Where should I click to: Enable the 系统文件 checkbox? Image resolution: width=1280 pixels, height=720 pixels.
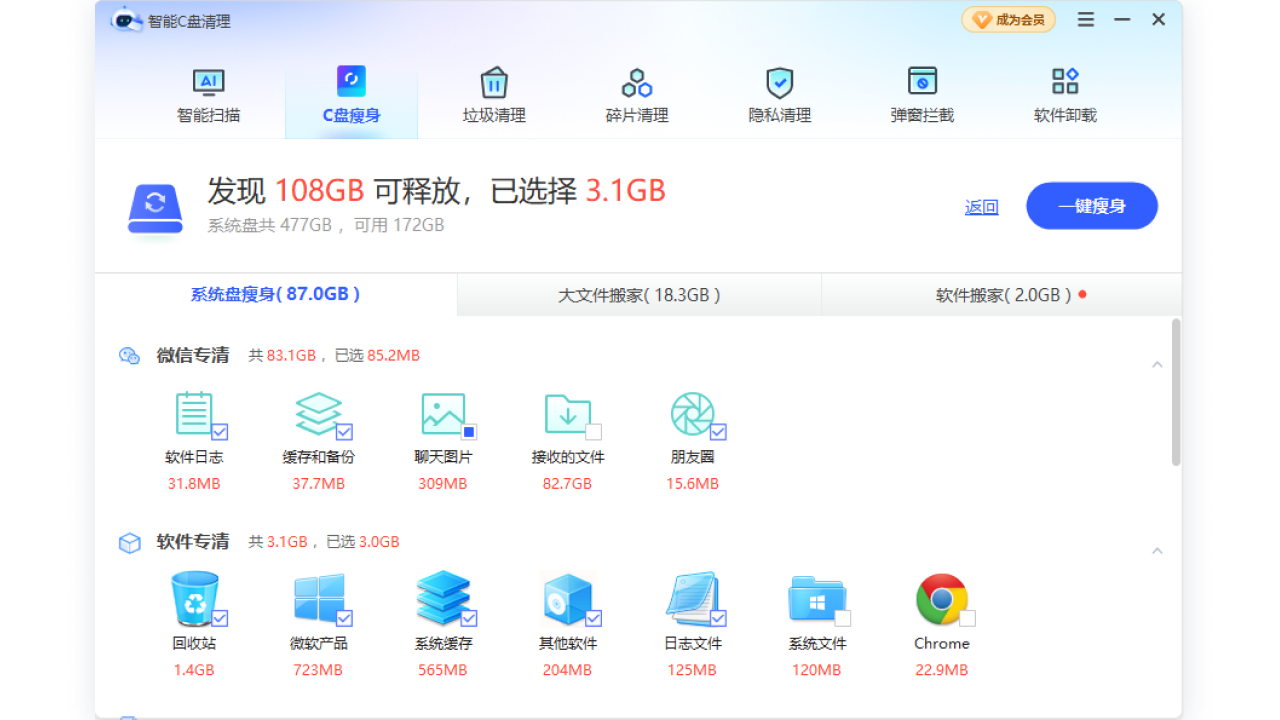[843, 618]
